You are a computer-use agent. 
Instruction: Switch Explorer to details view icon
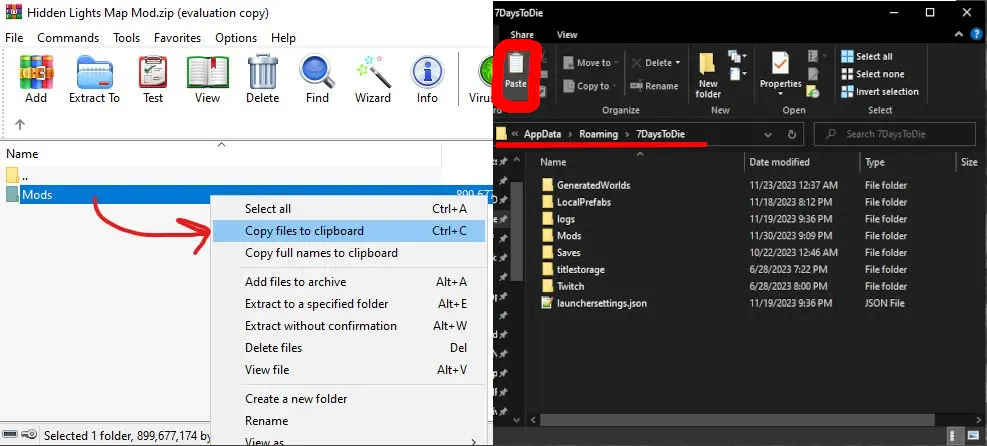click(956, 435)
